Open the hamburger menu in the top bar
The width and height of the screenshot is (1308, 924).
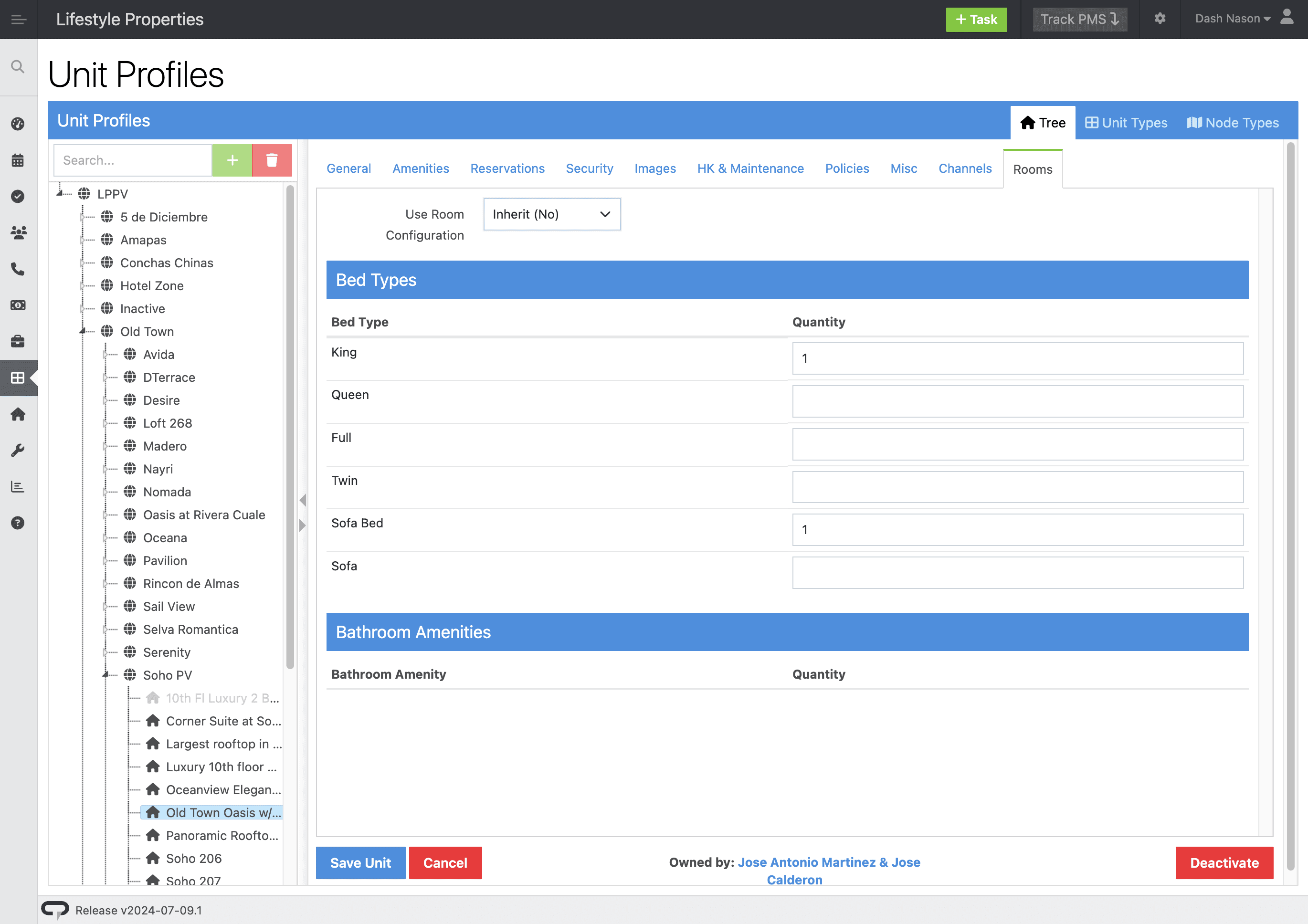19,20
